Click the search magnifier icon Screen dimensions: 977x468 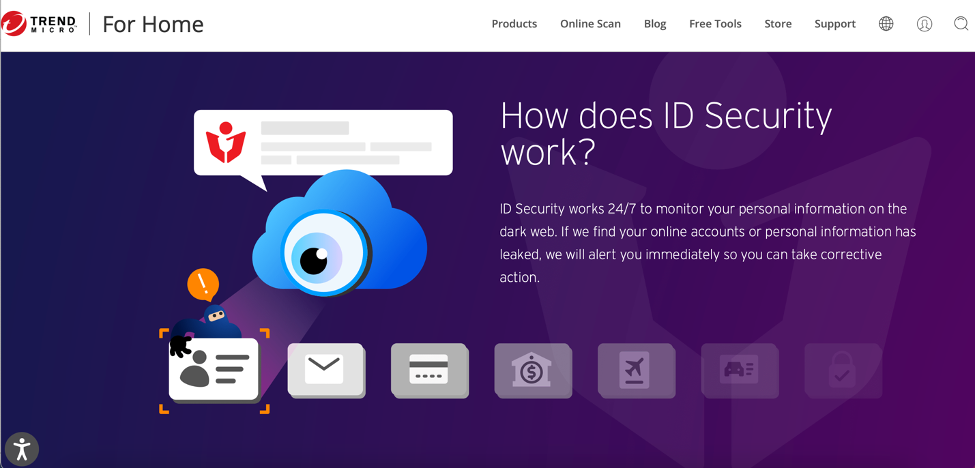click(961, 24)
